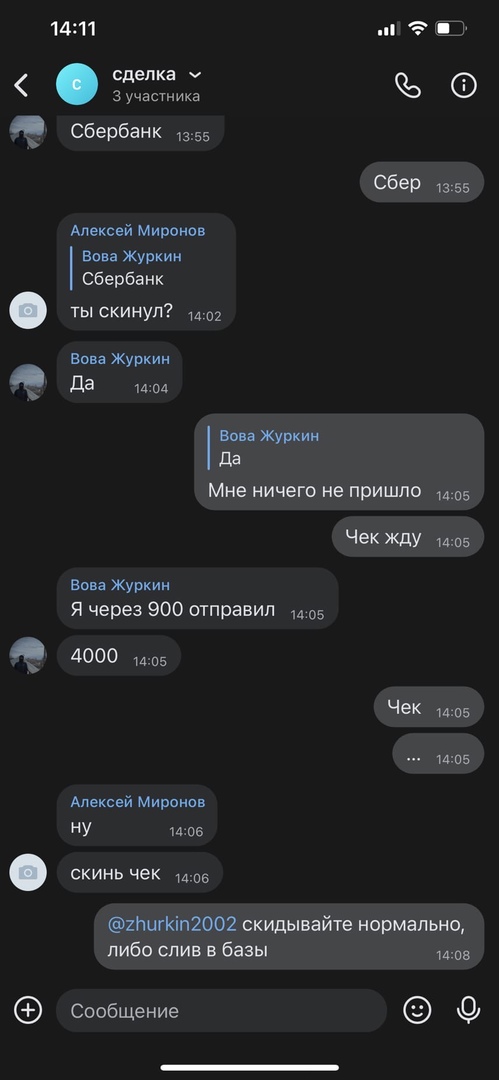Open the emoji smiley picker
Screen dimensions: 499x1080
coord(417,1010)
